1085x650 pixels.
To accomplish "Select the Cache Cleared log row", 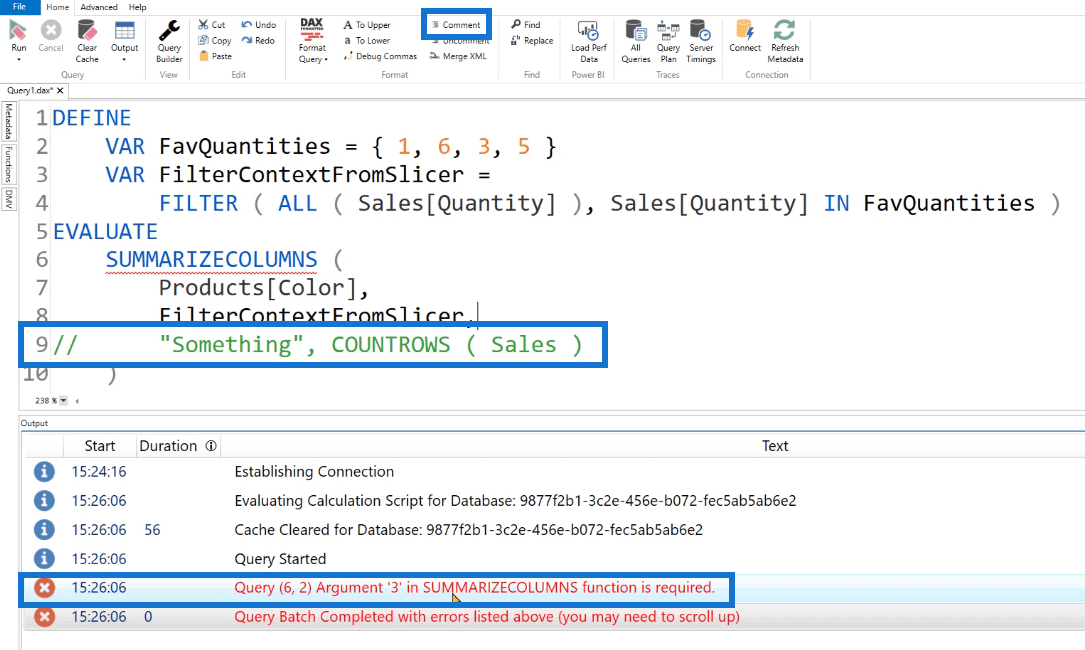I will click(554, 530).
